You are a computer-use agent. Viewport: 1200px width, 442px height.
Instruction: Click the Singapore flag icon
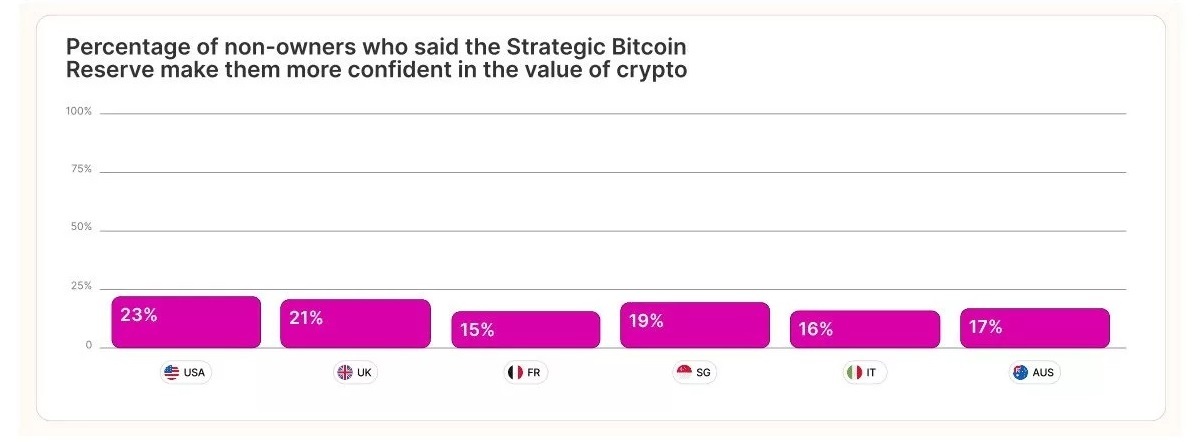tap(685, 373)
